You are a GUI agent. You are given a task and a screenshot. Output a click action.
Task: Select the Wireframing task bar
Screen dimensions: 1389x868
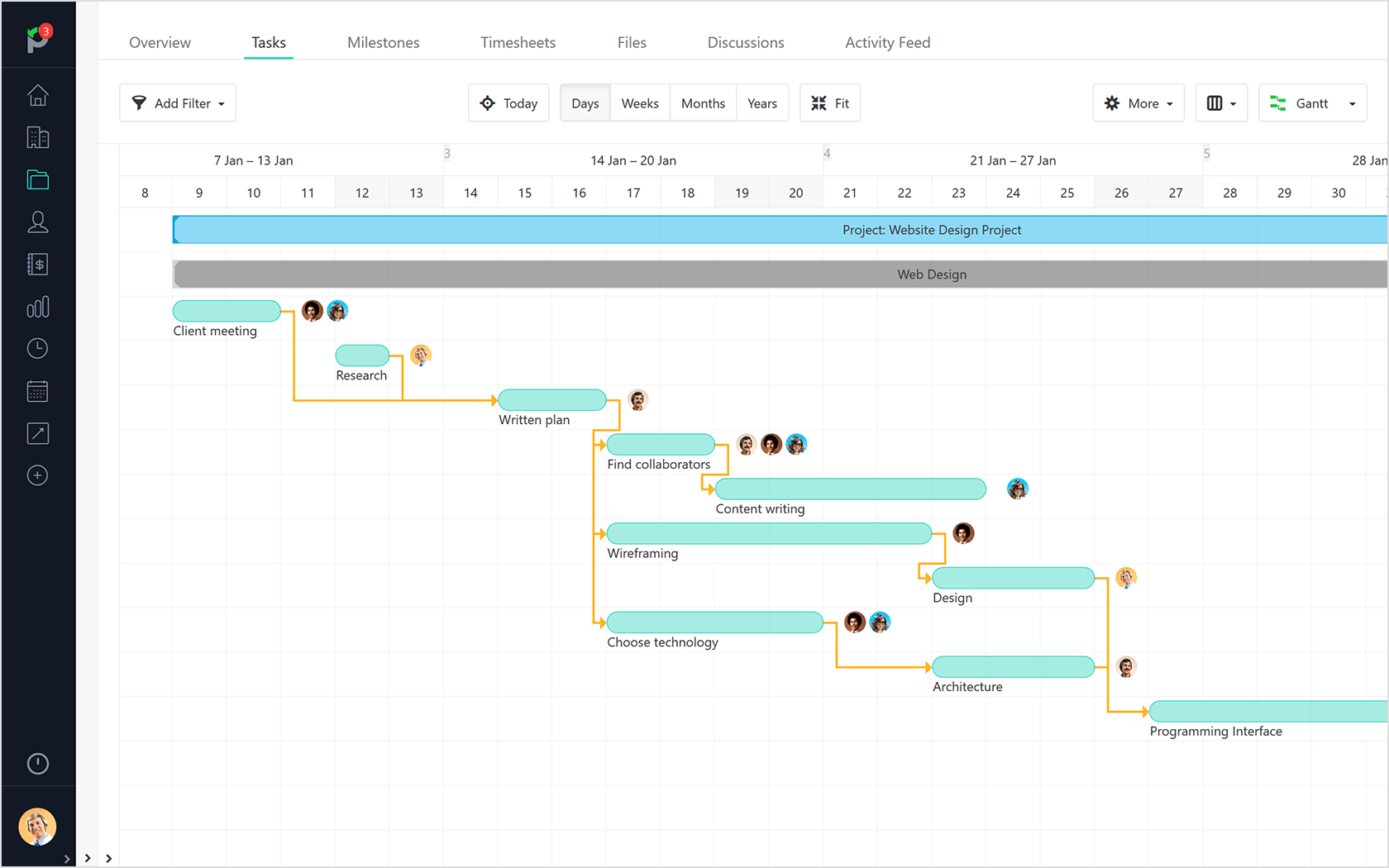(767, 533)
